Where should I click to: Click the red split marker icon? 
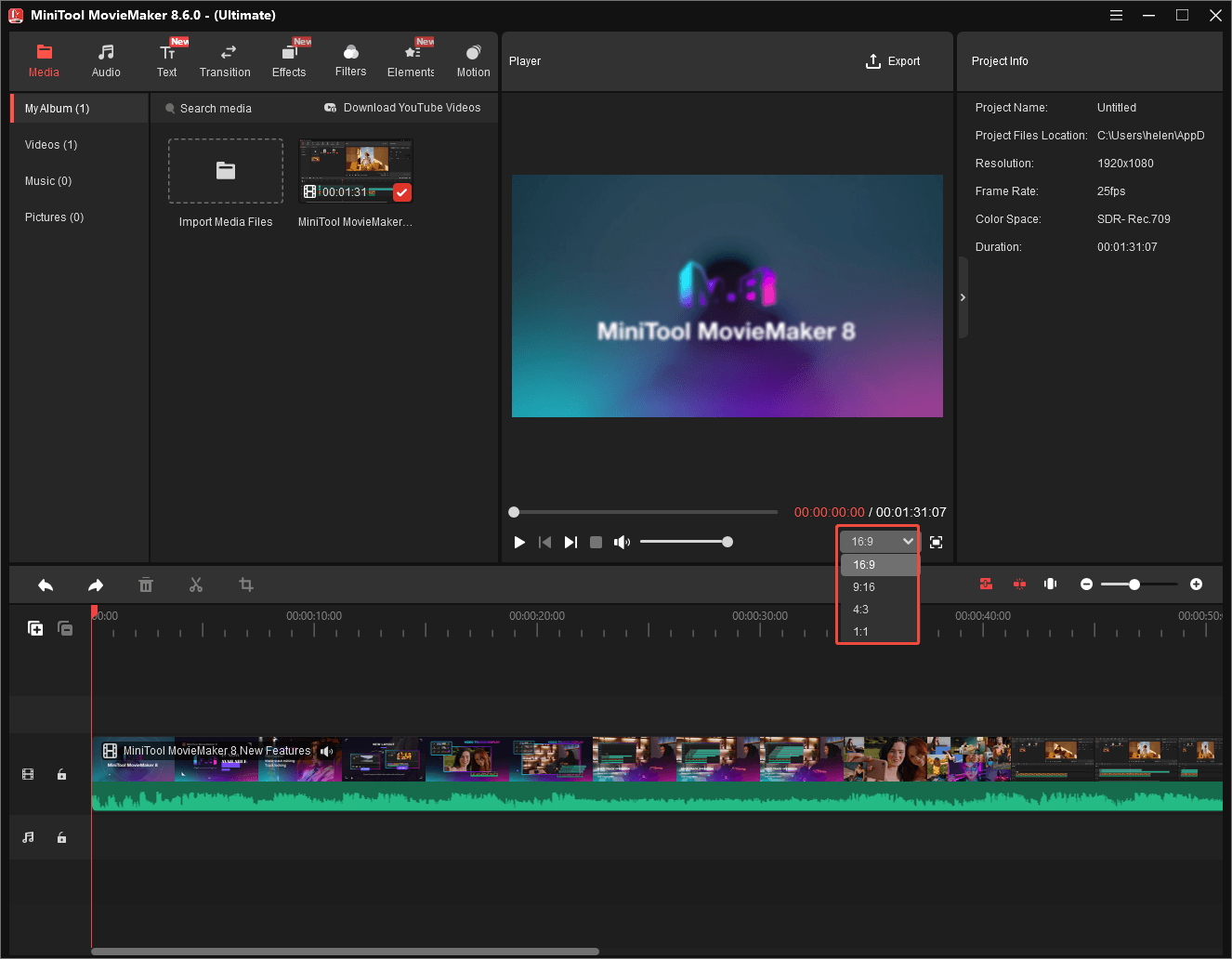pyautogui.click(x=1019, y=584)
